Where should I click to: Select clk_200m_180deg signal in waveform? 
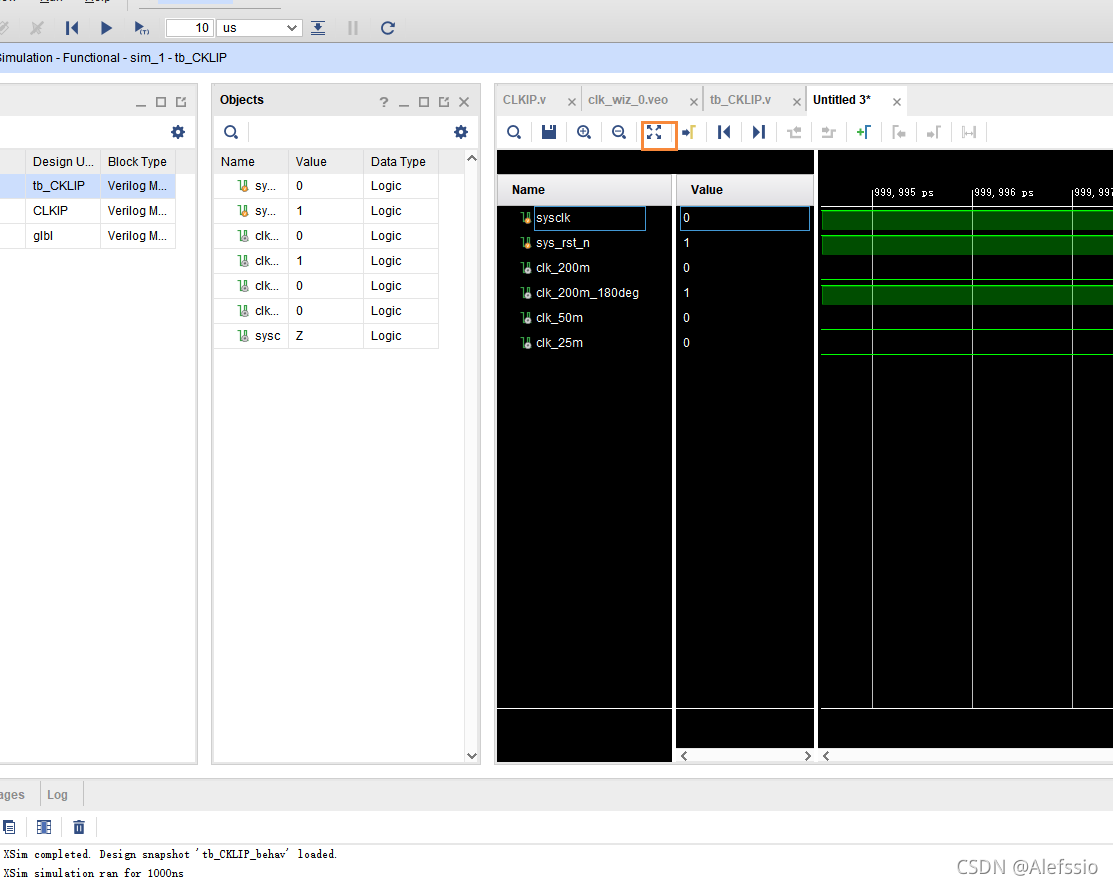coord(587,292)
